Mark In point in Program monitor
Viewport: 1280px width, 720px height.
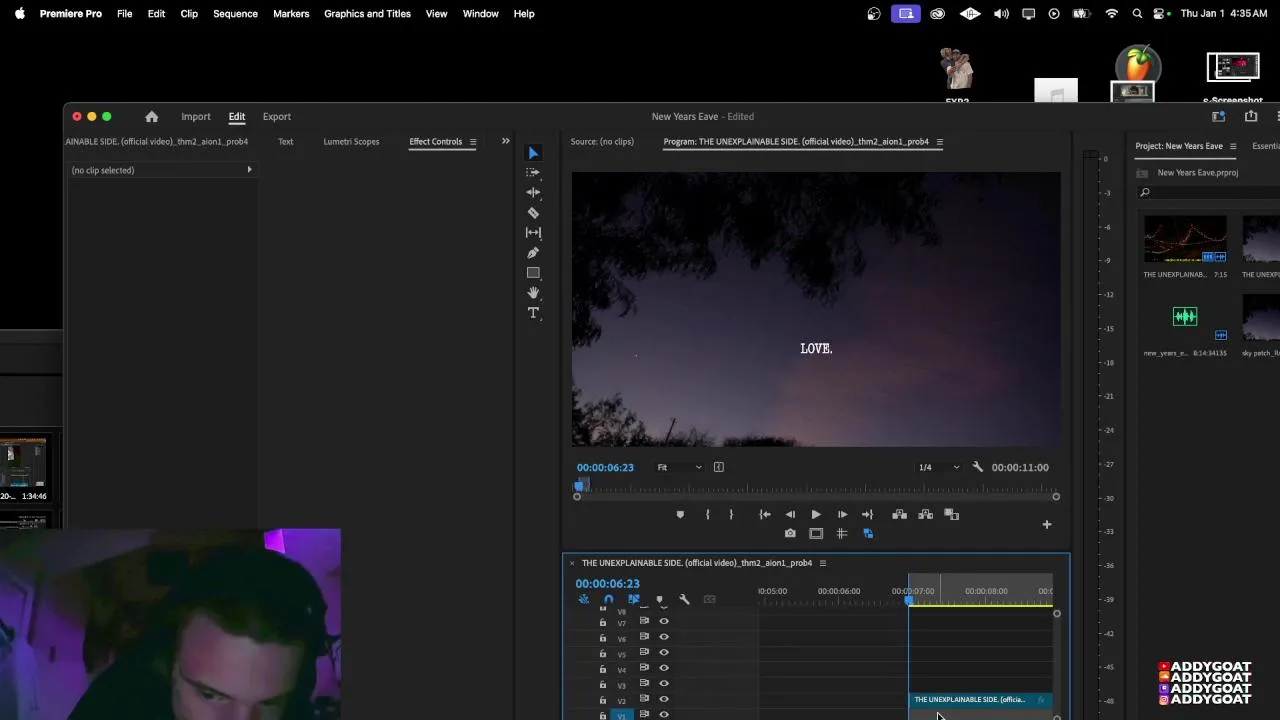click(707, 515)
